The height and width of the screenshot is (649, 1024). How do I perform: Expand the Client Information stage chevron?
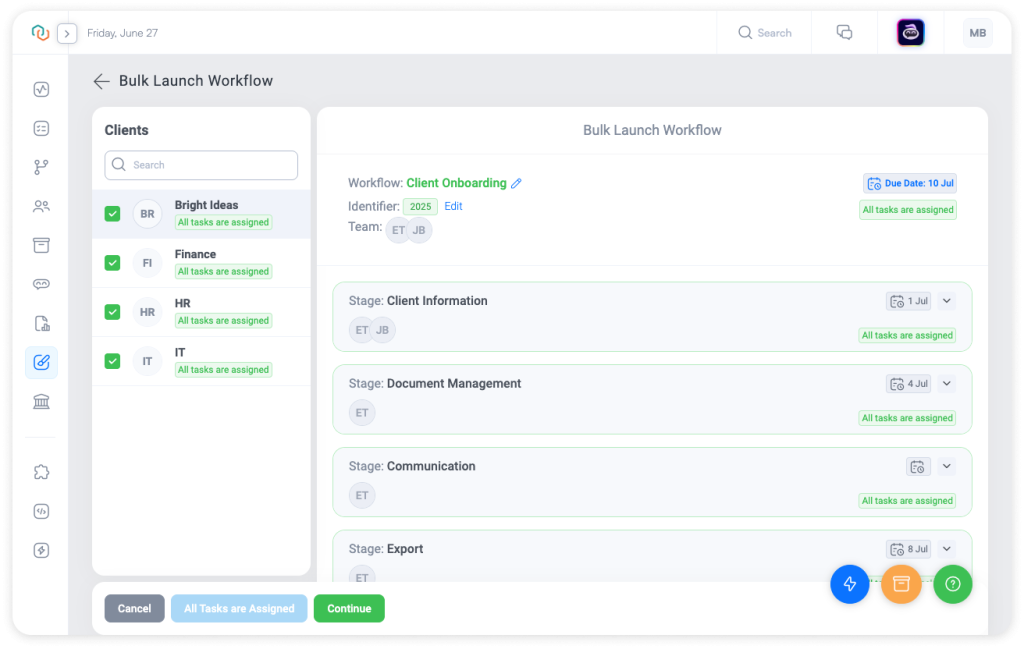[947, 301]
